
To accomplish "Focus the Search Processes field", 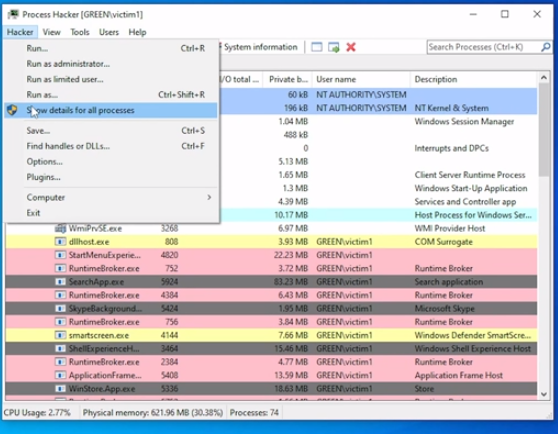I will coord(483,47).
